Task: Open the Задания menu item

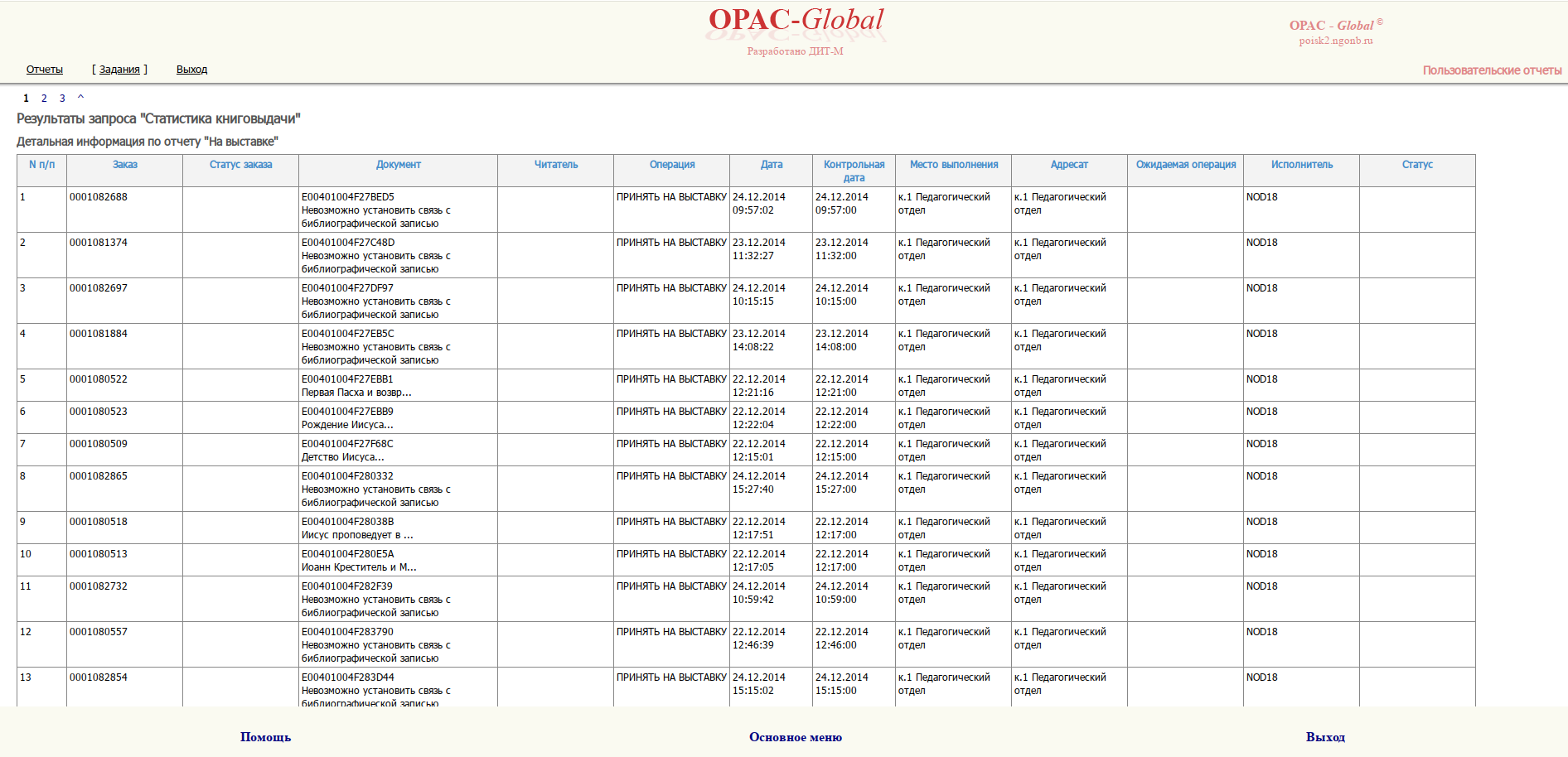Action: (x=119, y=70)
